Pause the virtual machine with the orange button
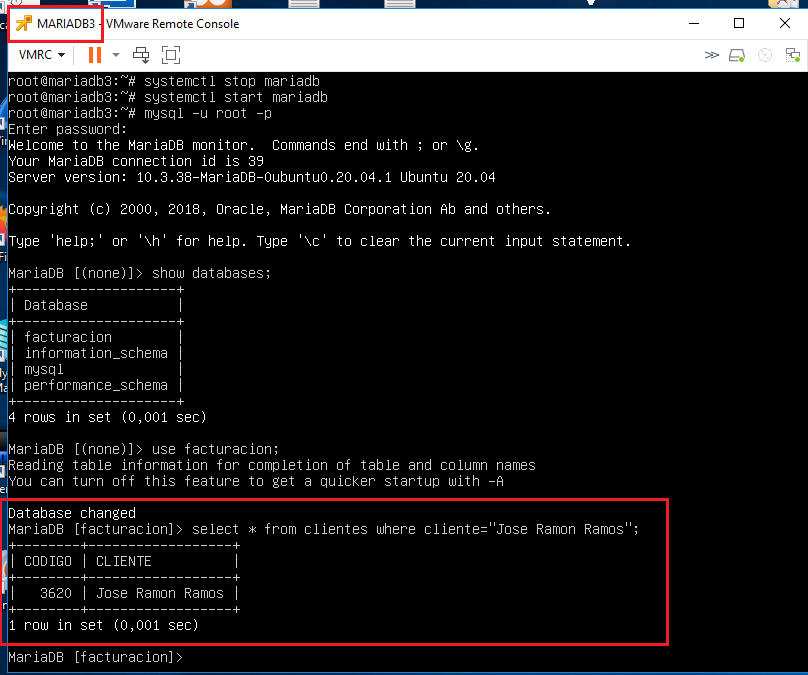Screen dimensions: 808x675 point(95,54)
